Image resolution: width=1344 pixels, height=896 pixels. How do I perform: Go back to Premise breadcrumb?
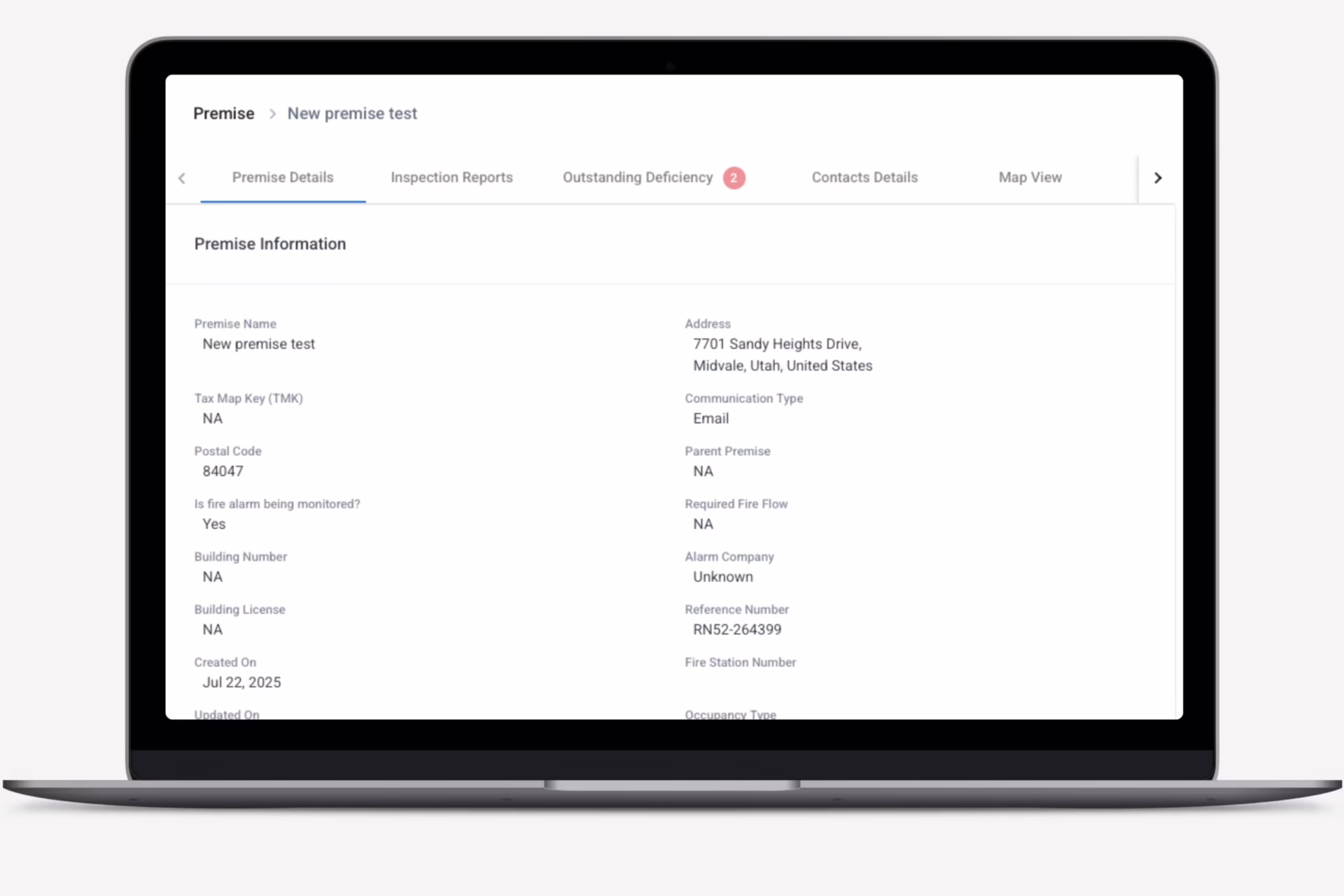click(x=224, y=113)
